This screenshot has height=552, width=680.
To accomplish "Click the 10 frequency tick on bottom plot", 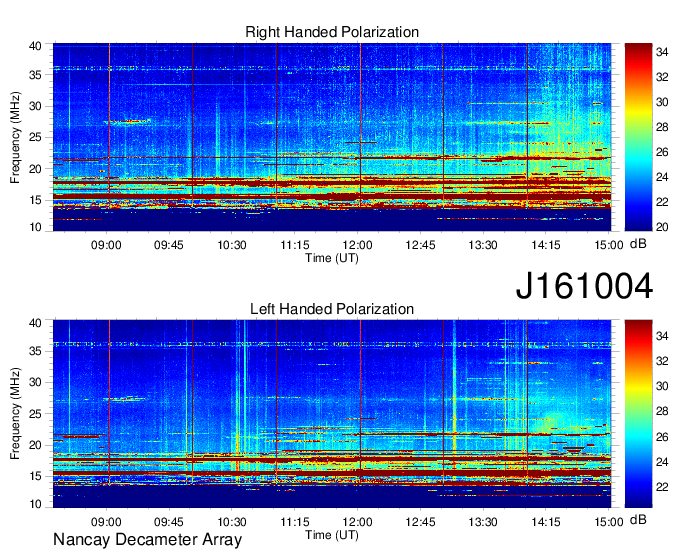I will [x=36, y=504].
